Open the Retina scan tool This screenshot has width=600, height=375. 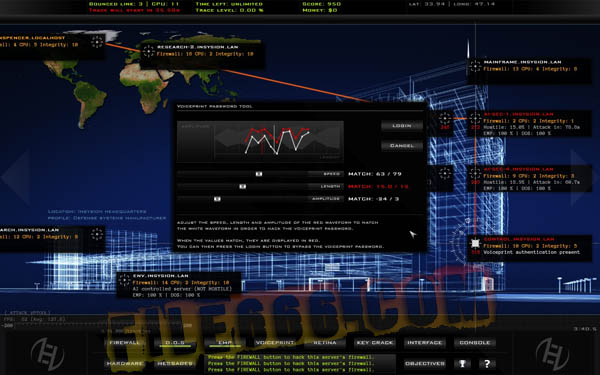325,342
